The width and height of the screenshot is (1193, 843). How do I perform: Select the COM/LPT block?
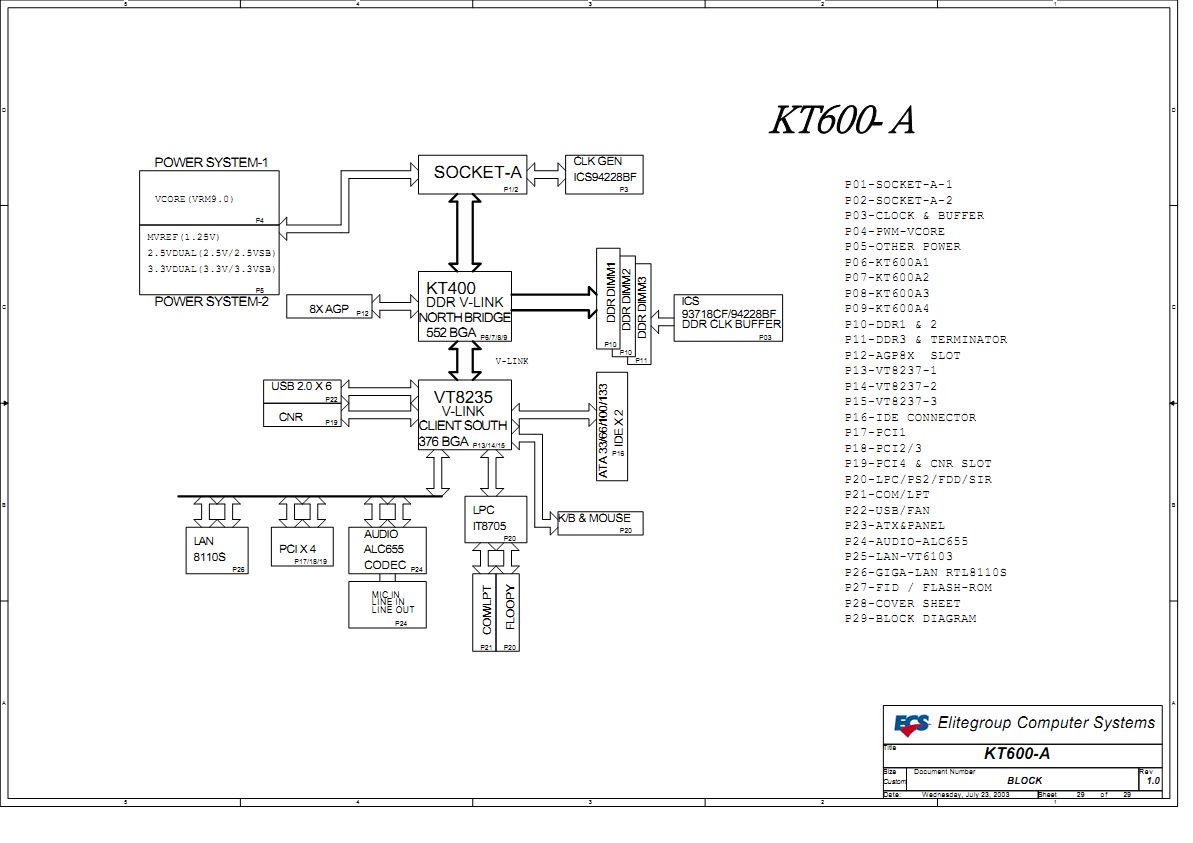[x=484, y=612]
